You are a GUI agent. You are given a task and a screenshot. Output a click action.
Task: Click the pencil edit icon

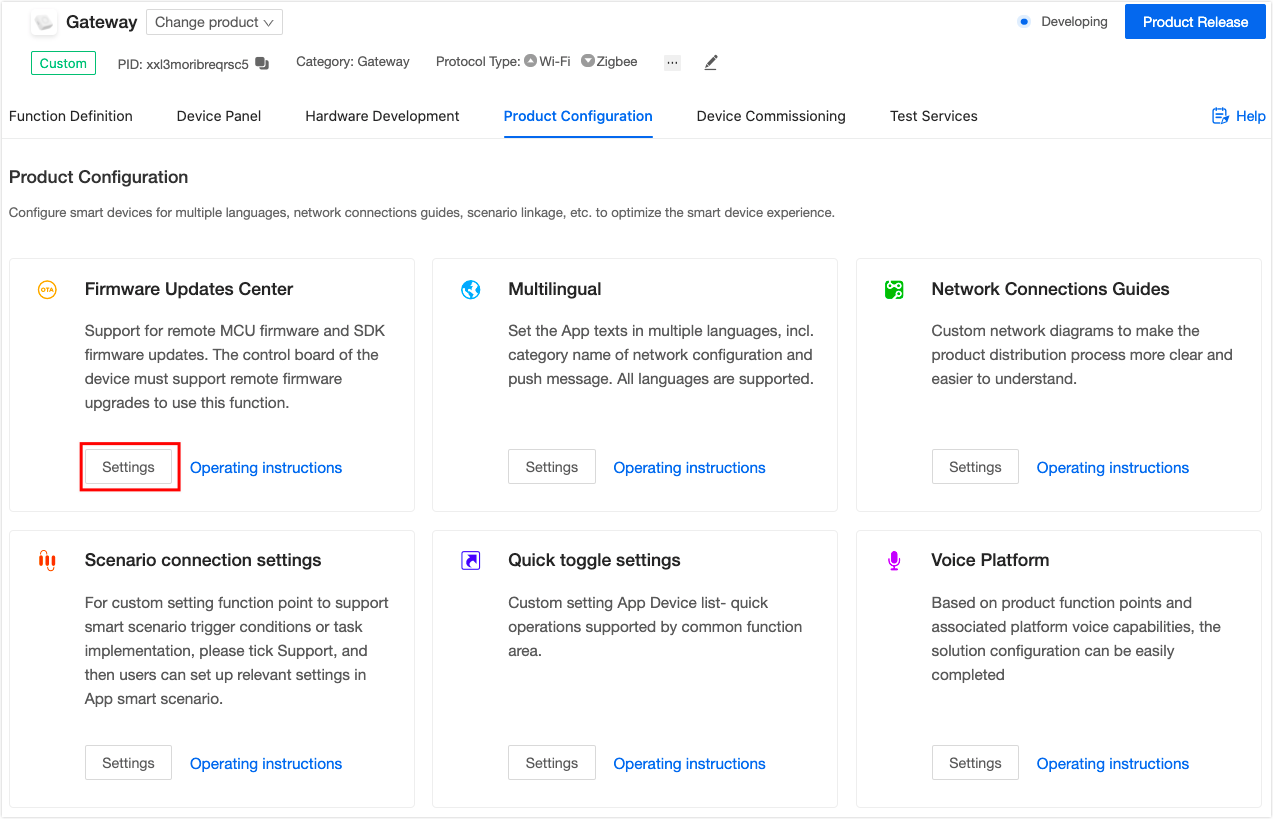pos(711,62)
